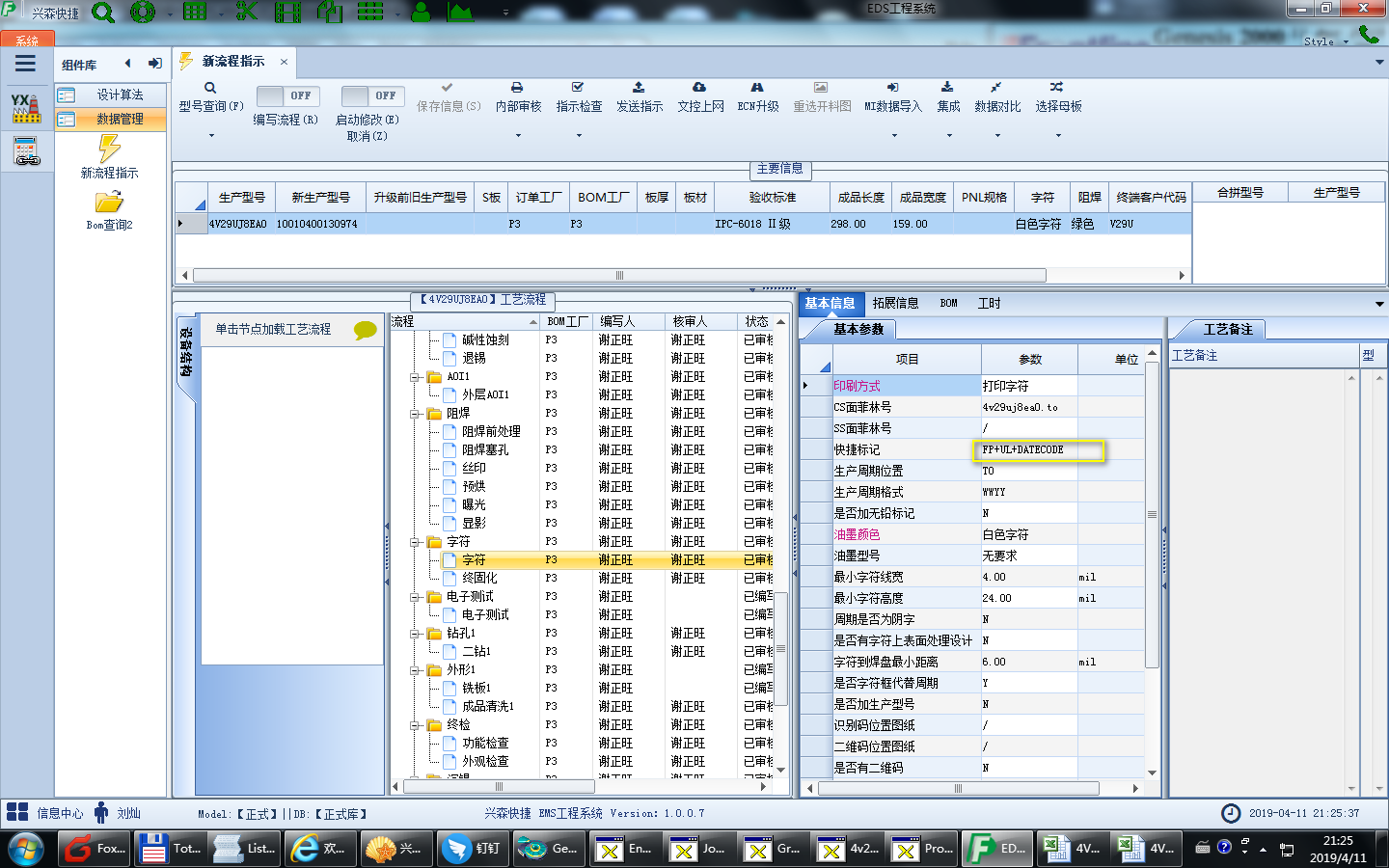Click the green area chart icon

(460, 12)
